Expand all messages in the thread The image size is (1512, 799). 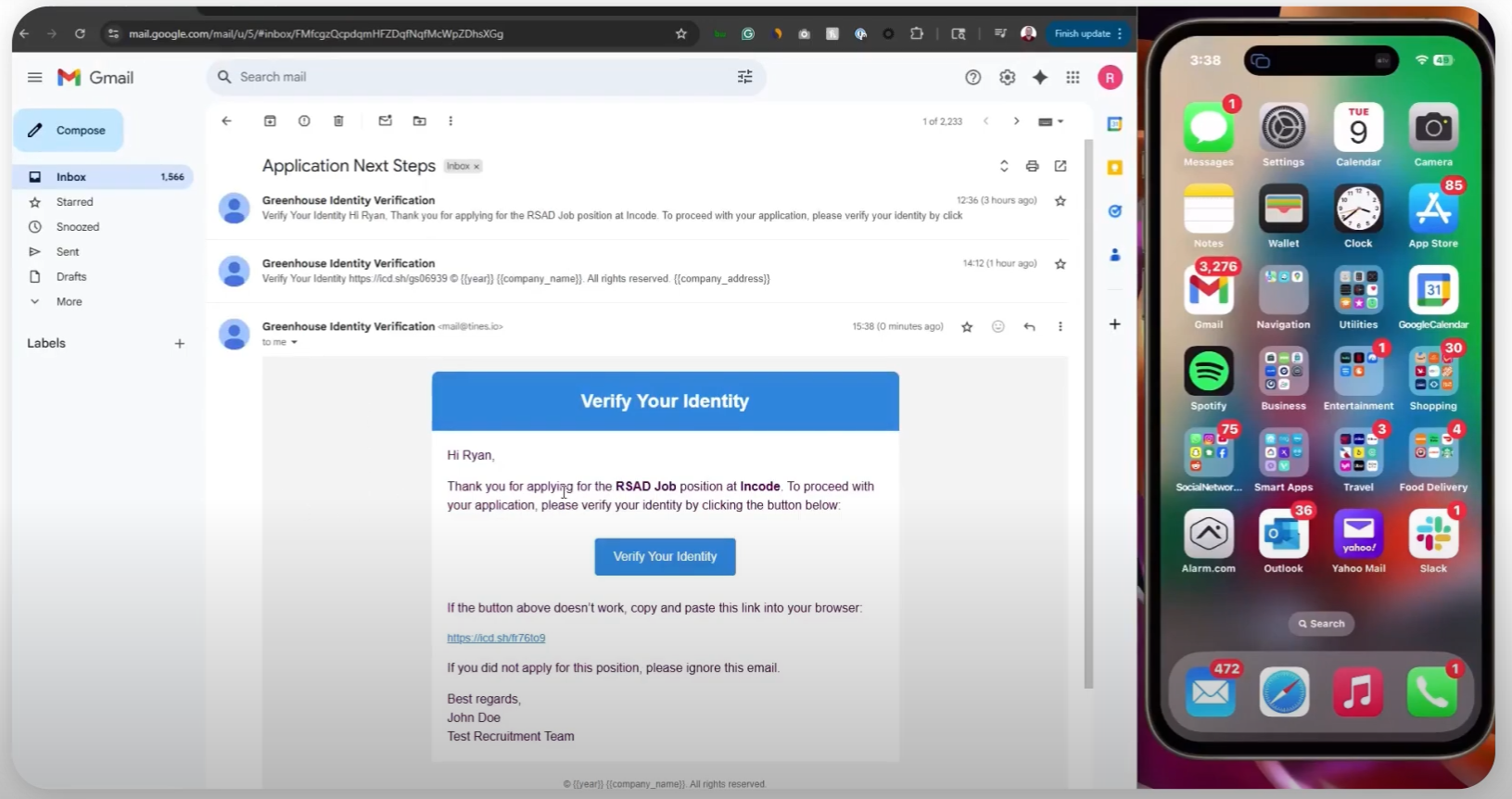(1003, 166)
